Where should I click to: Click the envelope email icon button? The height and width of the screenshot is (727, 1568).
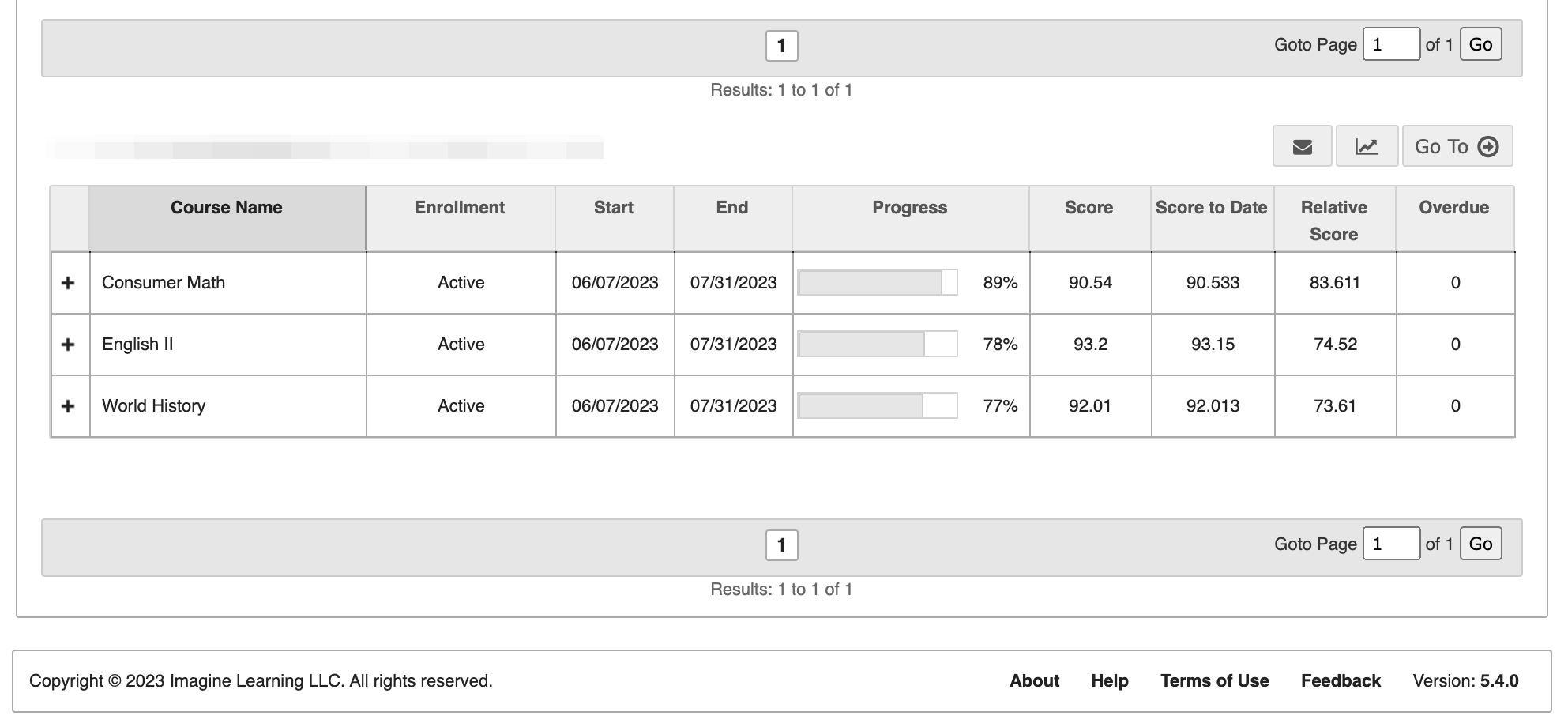pyautogui.click(x=1302, y=146)
